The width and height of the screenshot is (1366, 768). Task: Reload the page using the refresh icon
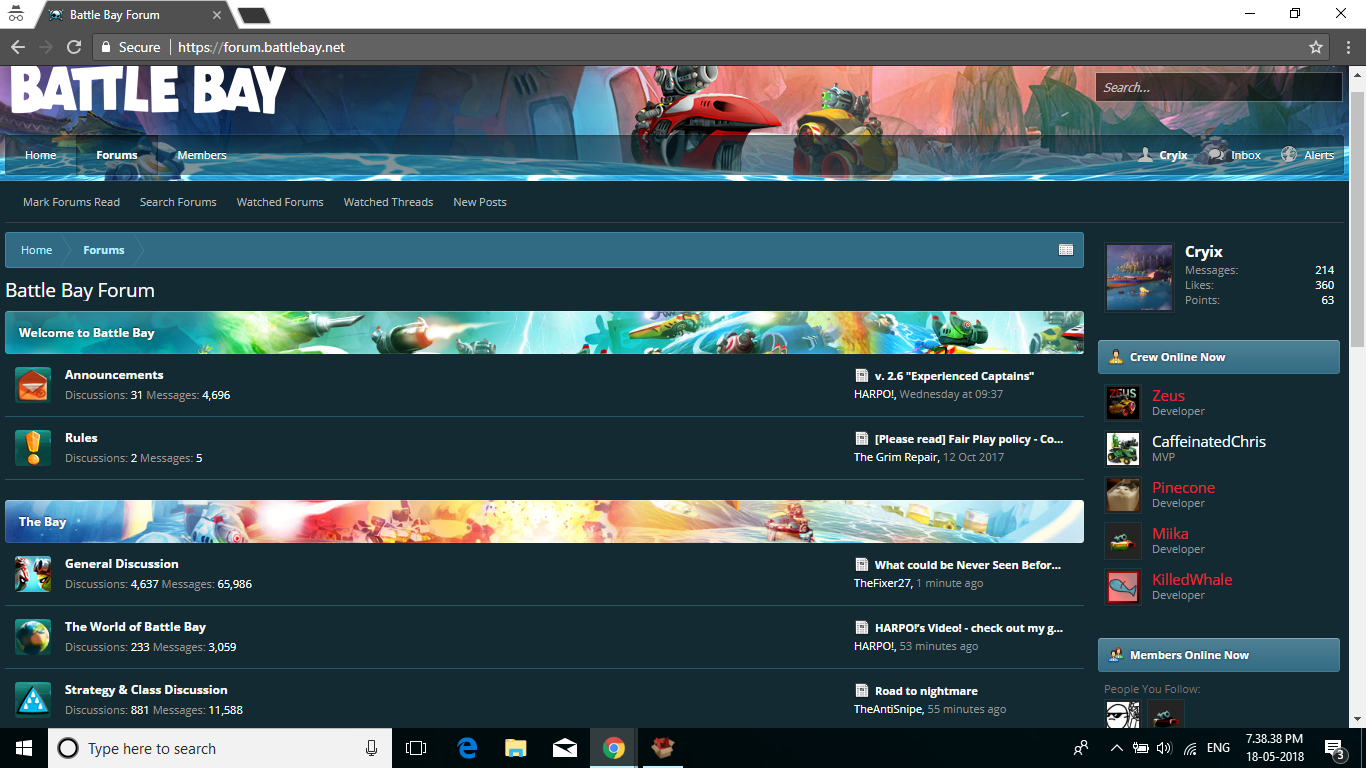pos(73,47)
